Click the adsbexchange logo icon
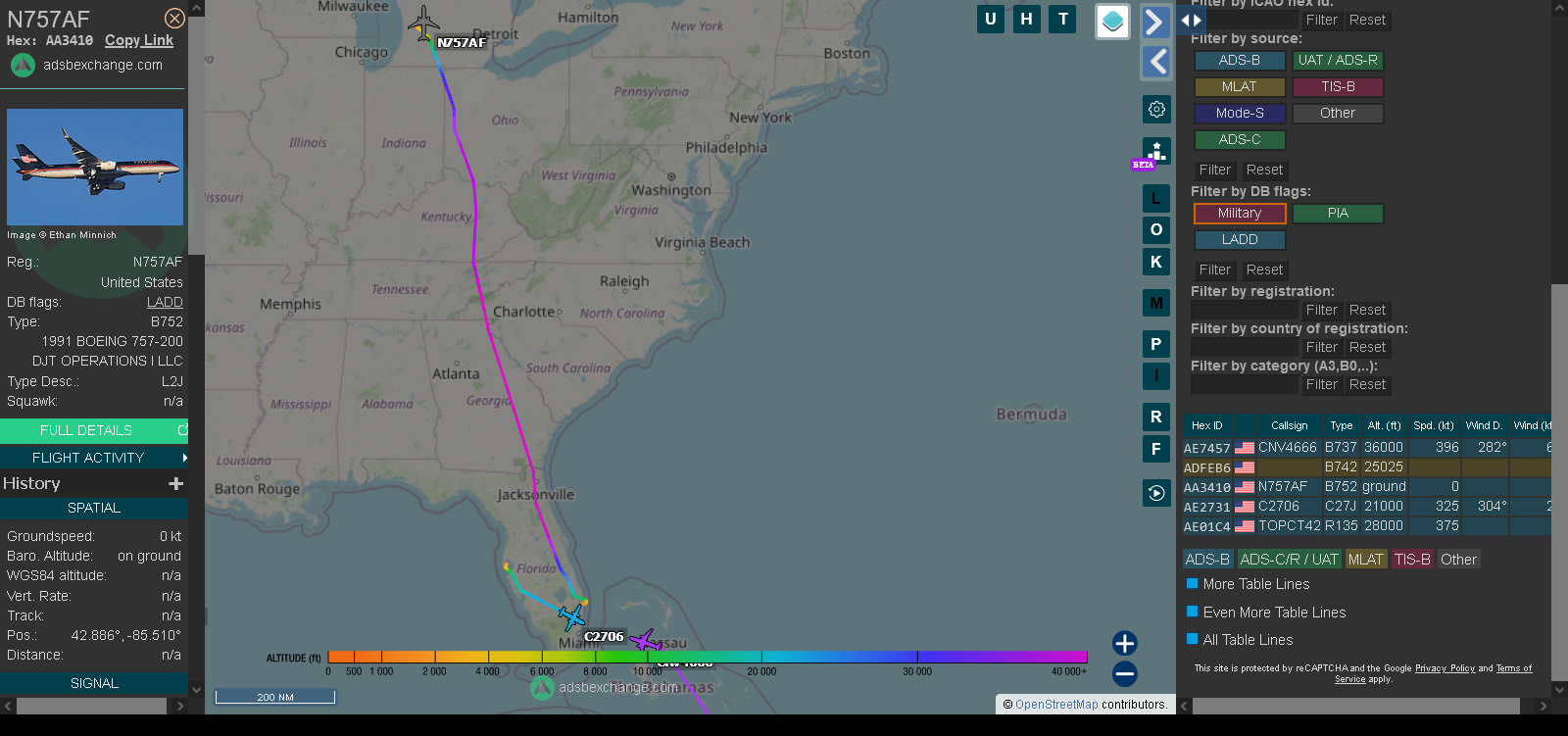 coord(23,65)
